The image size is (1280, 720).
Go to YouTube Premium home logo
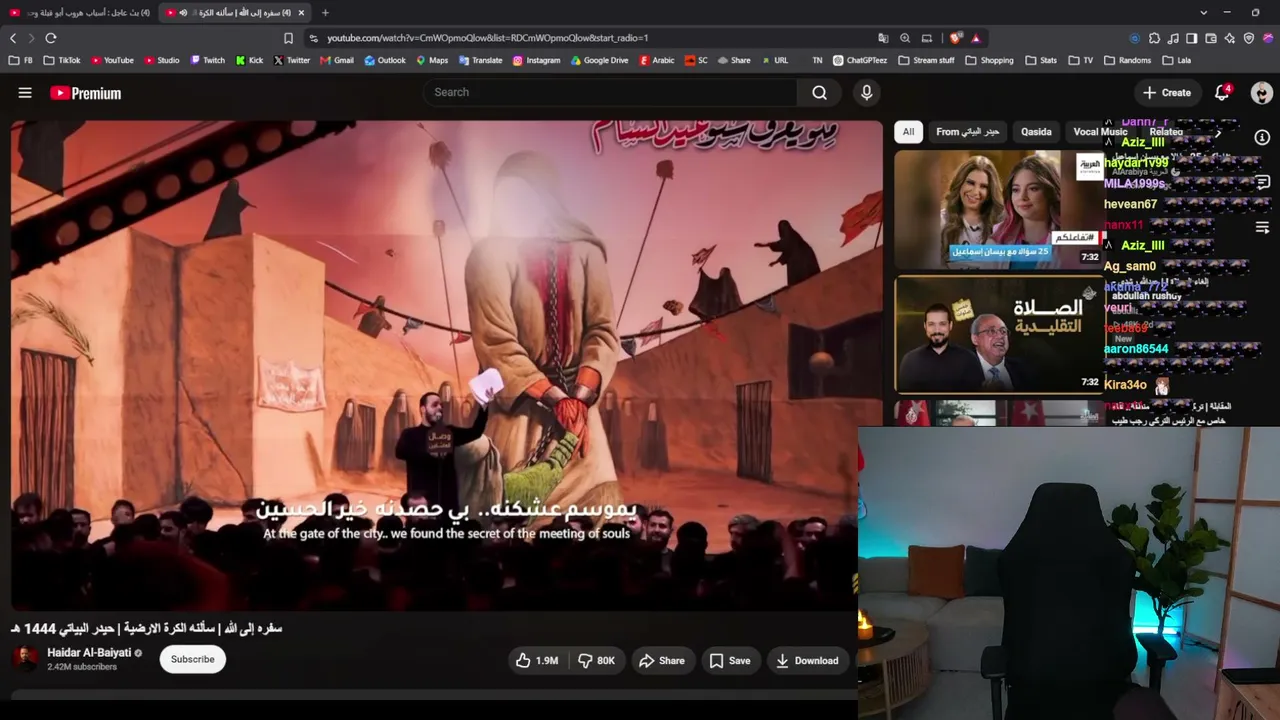[x=85, y=93]
